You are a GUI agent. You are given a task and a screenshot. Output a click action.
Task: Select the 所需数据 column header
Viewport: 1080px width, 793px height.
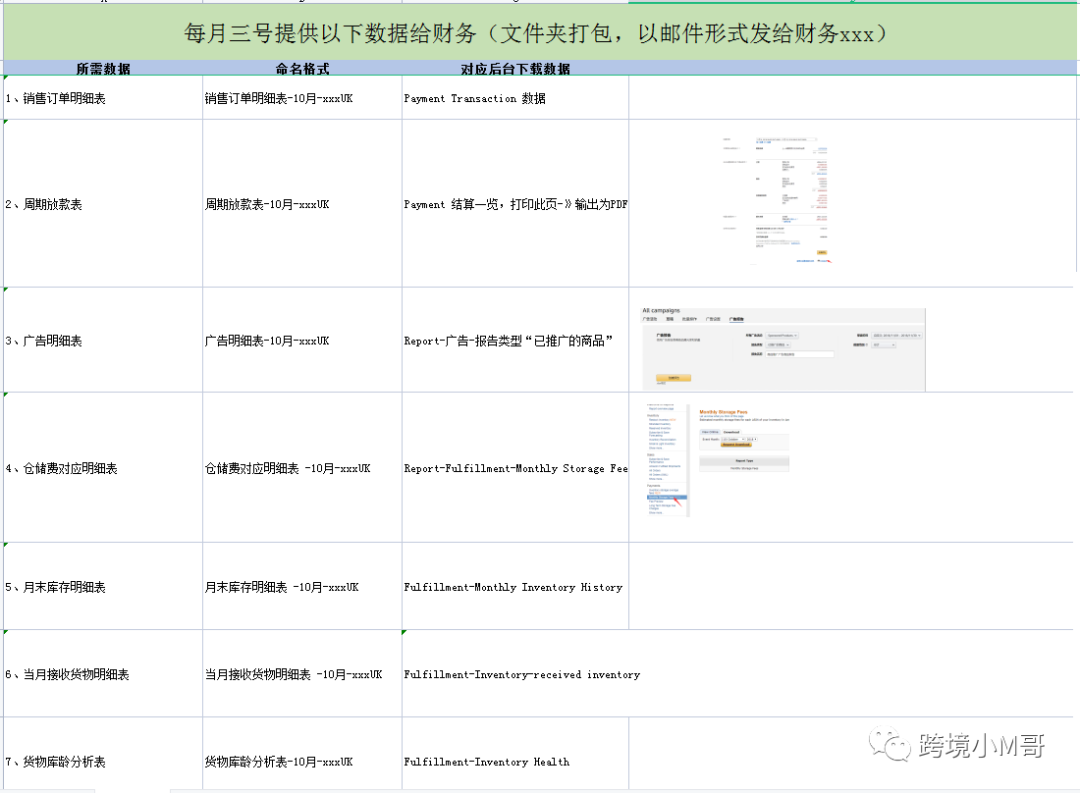pos(103,69)
